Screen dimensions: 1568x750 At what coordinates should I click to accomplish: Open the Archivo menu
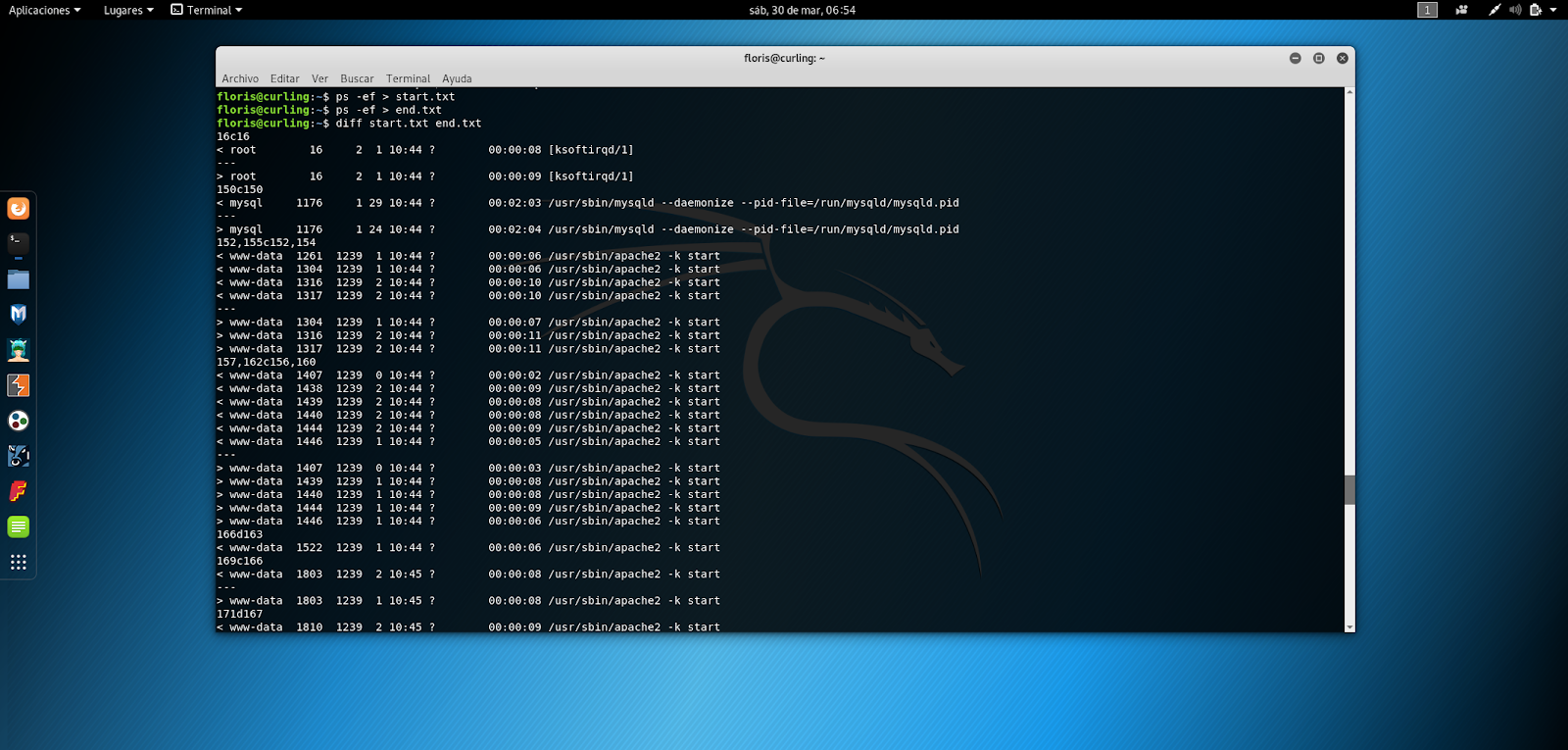(x=240, y=78)
